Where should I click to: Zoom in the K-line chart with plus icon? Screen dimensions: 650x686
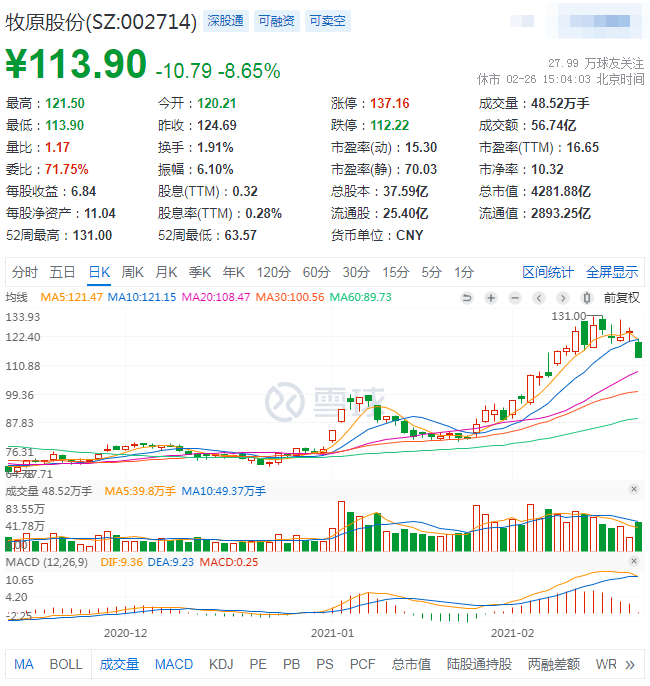(x=491, y=298)
